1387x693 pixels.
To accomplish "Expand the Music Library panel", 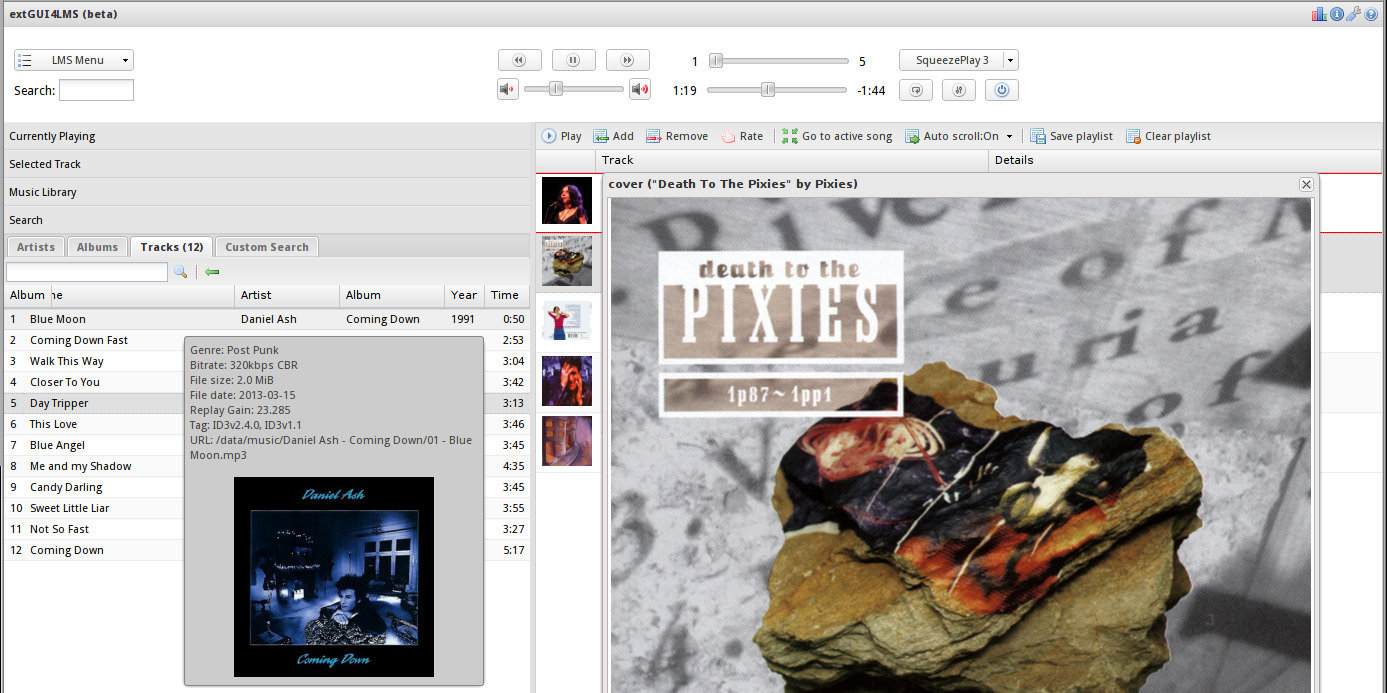I will tap(266, 192).
